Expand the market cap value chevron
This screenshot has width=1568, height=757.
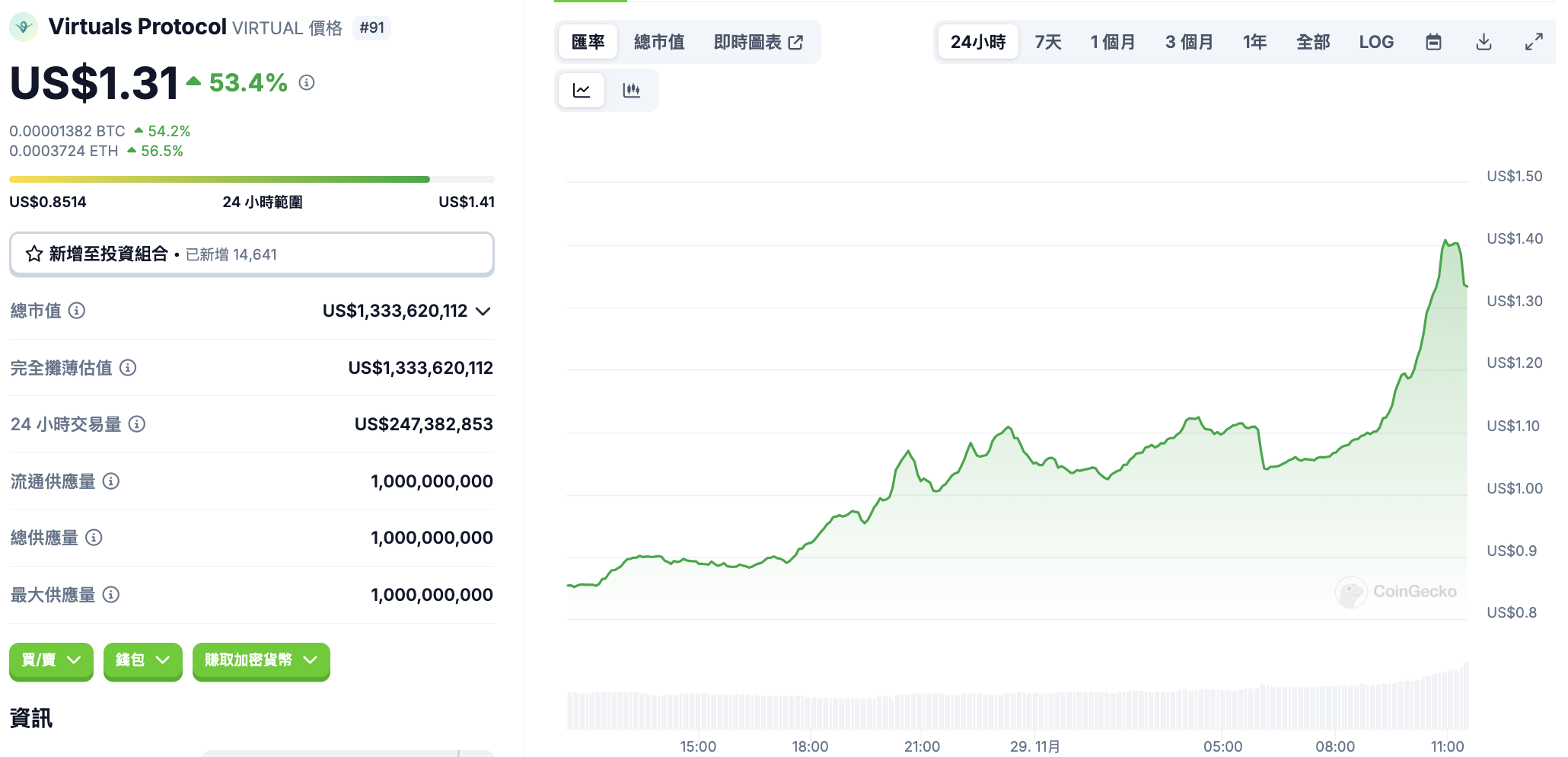click(483, 311)
